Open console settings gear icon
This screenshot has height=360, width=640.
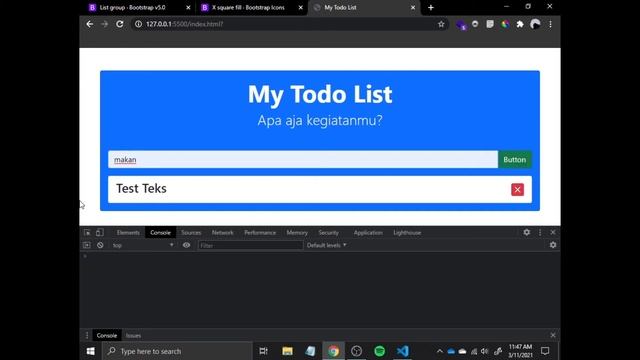553,245
